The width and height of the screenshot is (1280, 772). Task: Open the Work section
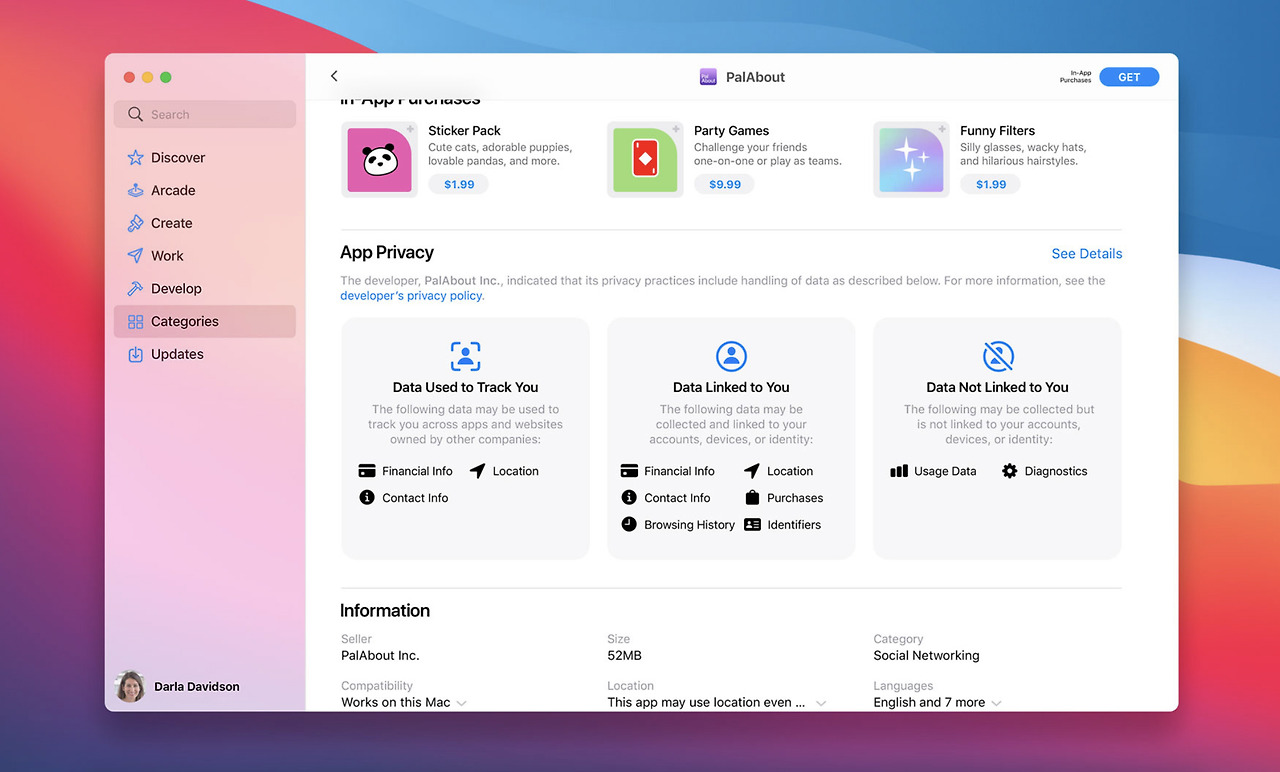(205, 256)
